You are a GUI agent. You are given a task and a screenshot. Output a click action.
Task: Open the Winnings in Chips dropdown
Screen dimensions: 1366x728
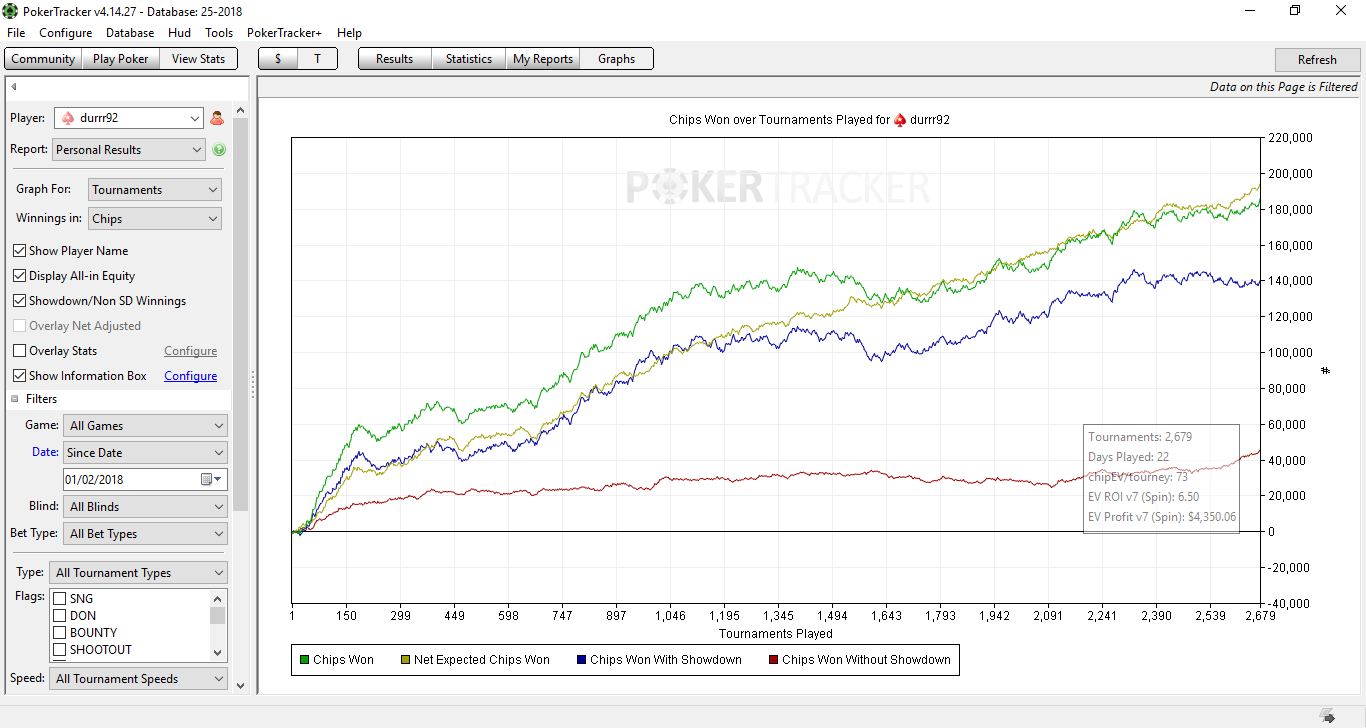click(155, 219)
